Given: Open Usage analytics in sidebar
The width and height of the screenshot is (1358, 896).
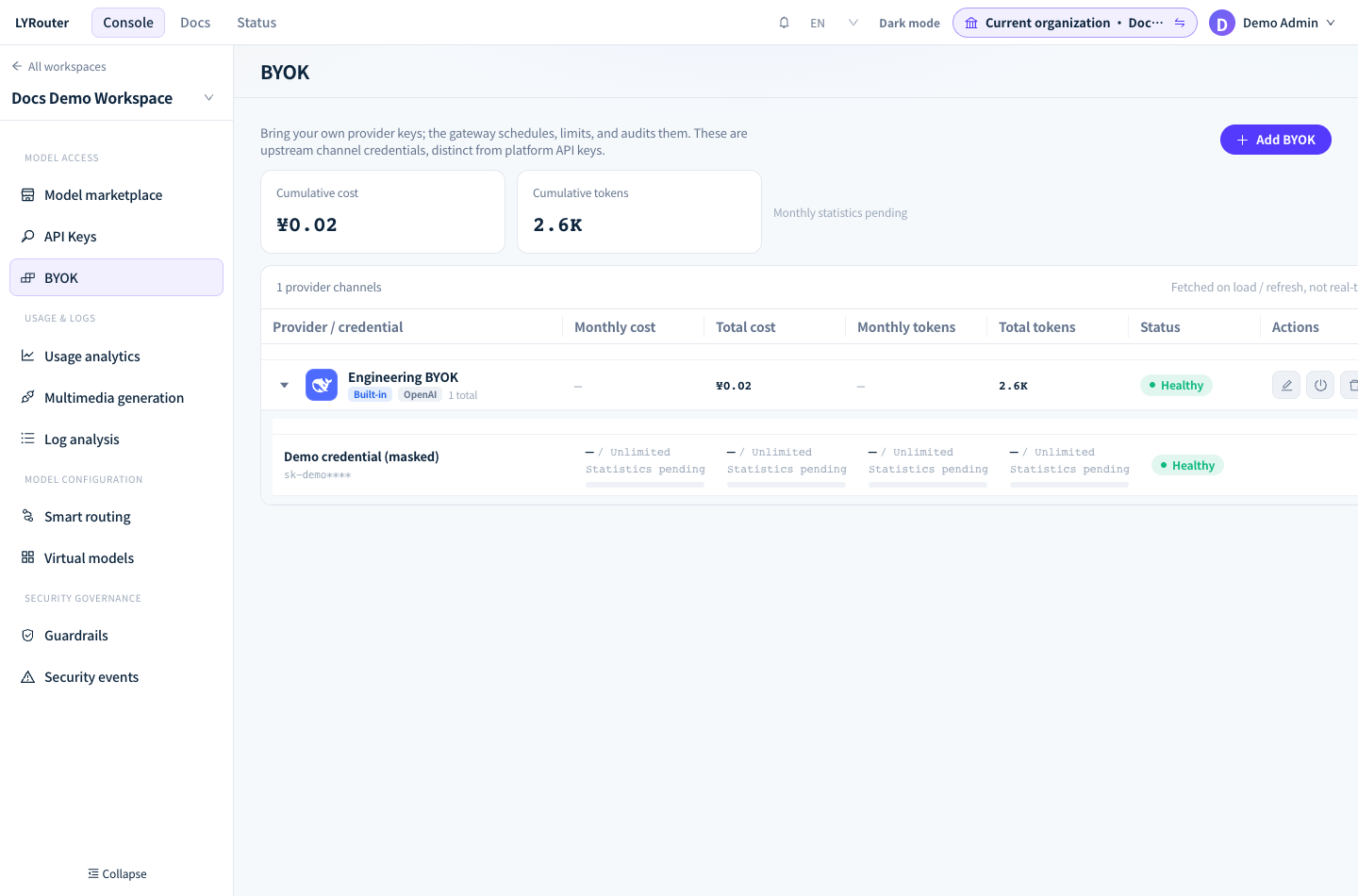Looking at the screenshot, I should [117, 357].
